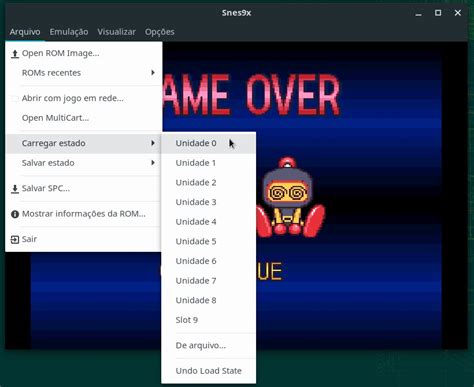Choose Open MultiCart option
The width and height of the screenshot is (474, 387).
(x=84, y=118)
